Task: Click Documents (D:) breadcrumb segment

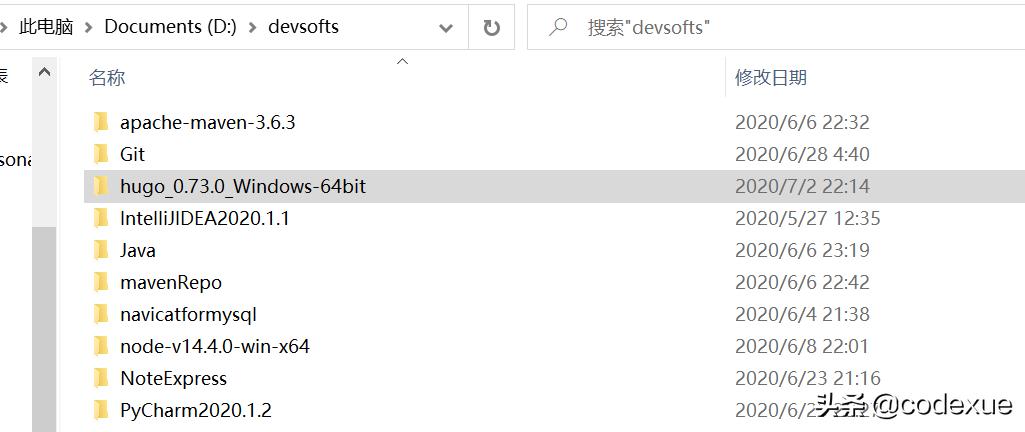Action: [170, 27]
